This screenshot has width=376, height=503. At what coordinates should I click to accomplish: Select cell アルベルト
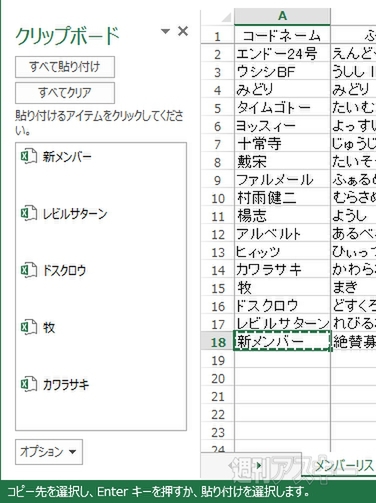pos(282,234)
